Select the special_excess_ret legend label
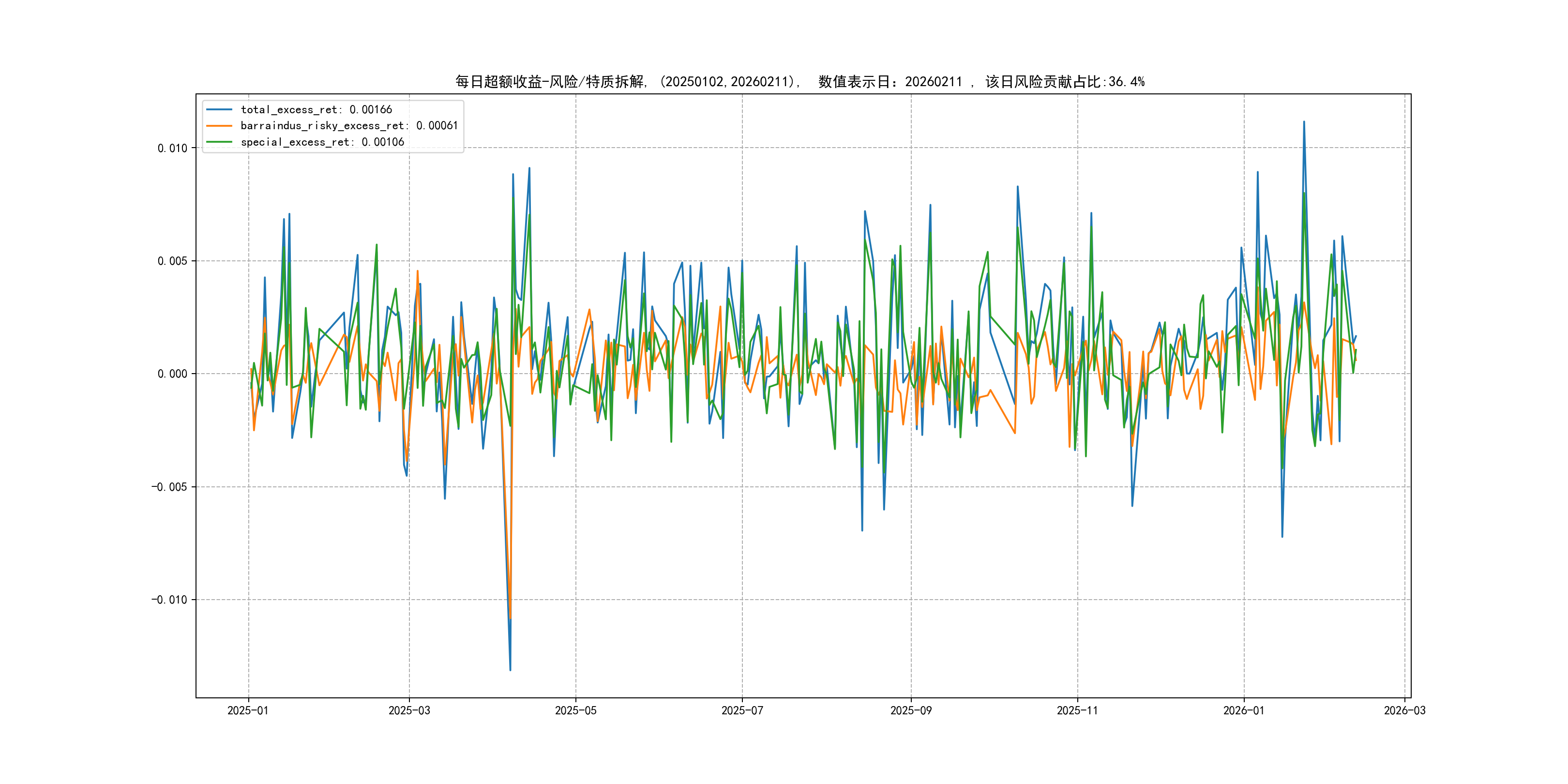This screenshot has height=784, width=1568. [x=322, y=142]
